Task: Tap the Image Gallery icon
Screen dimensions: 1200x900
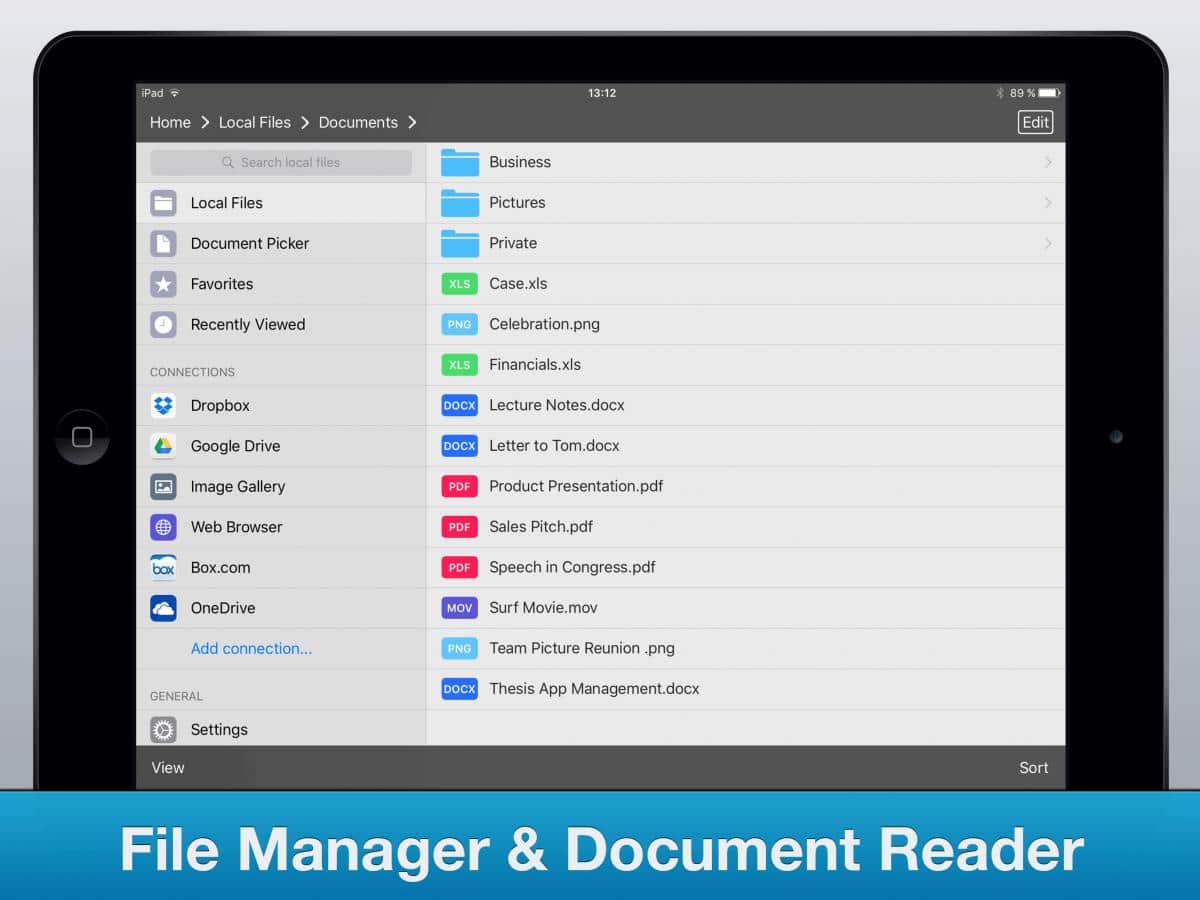Action: (x=163, y=486)
